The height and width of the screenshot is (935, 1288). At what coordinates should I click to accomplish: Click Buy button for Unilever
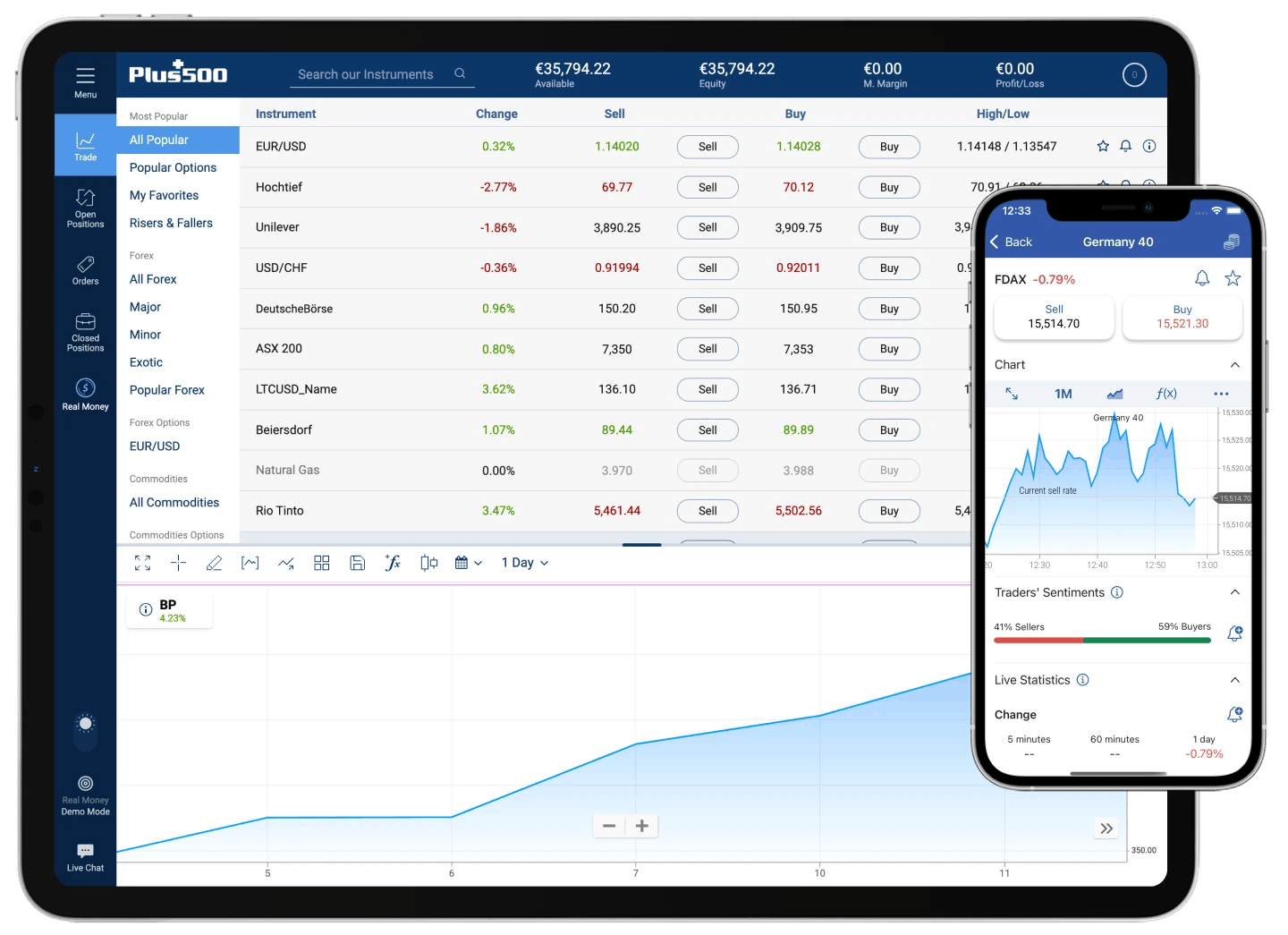(889, 227)
